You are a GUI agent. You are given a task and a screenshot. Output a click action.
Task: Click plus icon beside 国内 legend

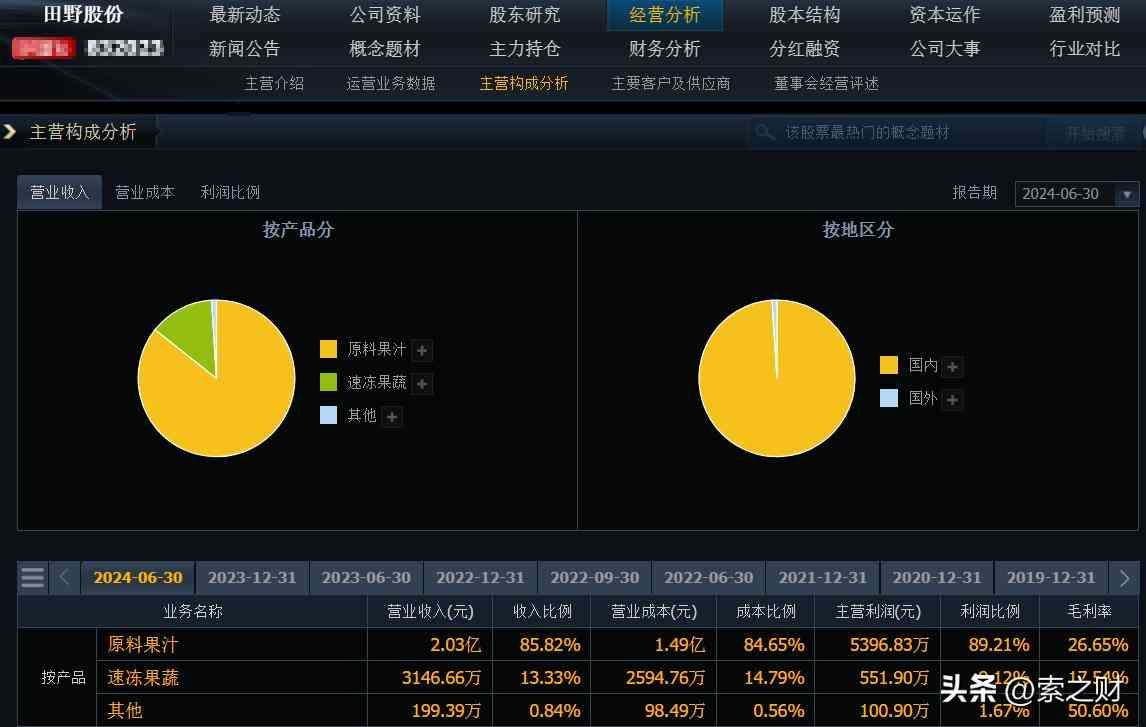pos(952,367)
